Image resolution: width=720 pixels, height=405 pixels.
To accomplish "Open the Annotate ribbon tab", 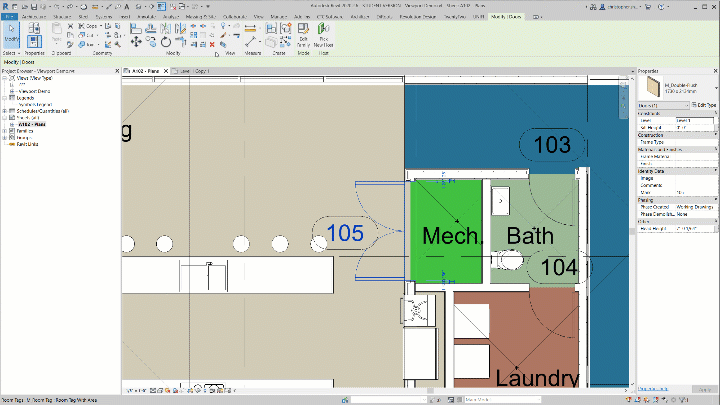I will [146, 17].
